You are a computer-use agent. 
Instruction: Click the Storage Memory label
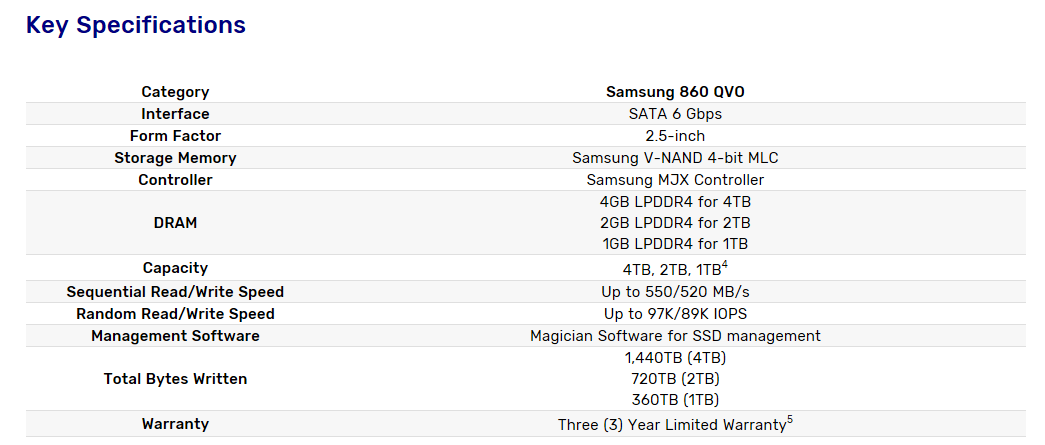175,158
